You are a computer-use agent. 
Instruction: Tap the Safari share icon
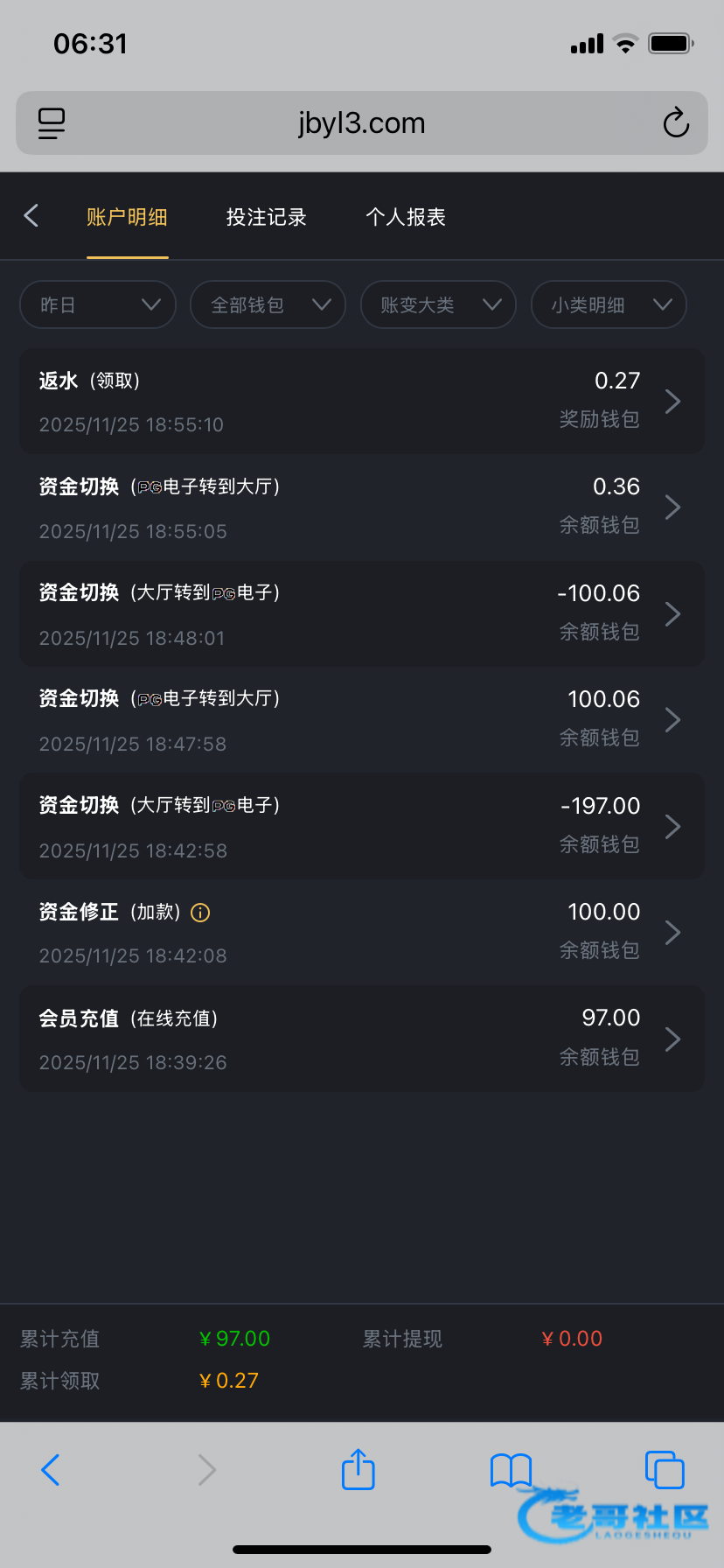pos(359,1469)
